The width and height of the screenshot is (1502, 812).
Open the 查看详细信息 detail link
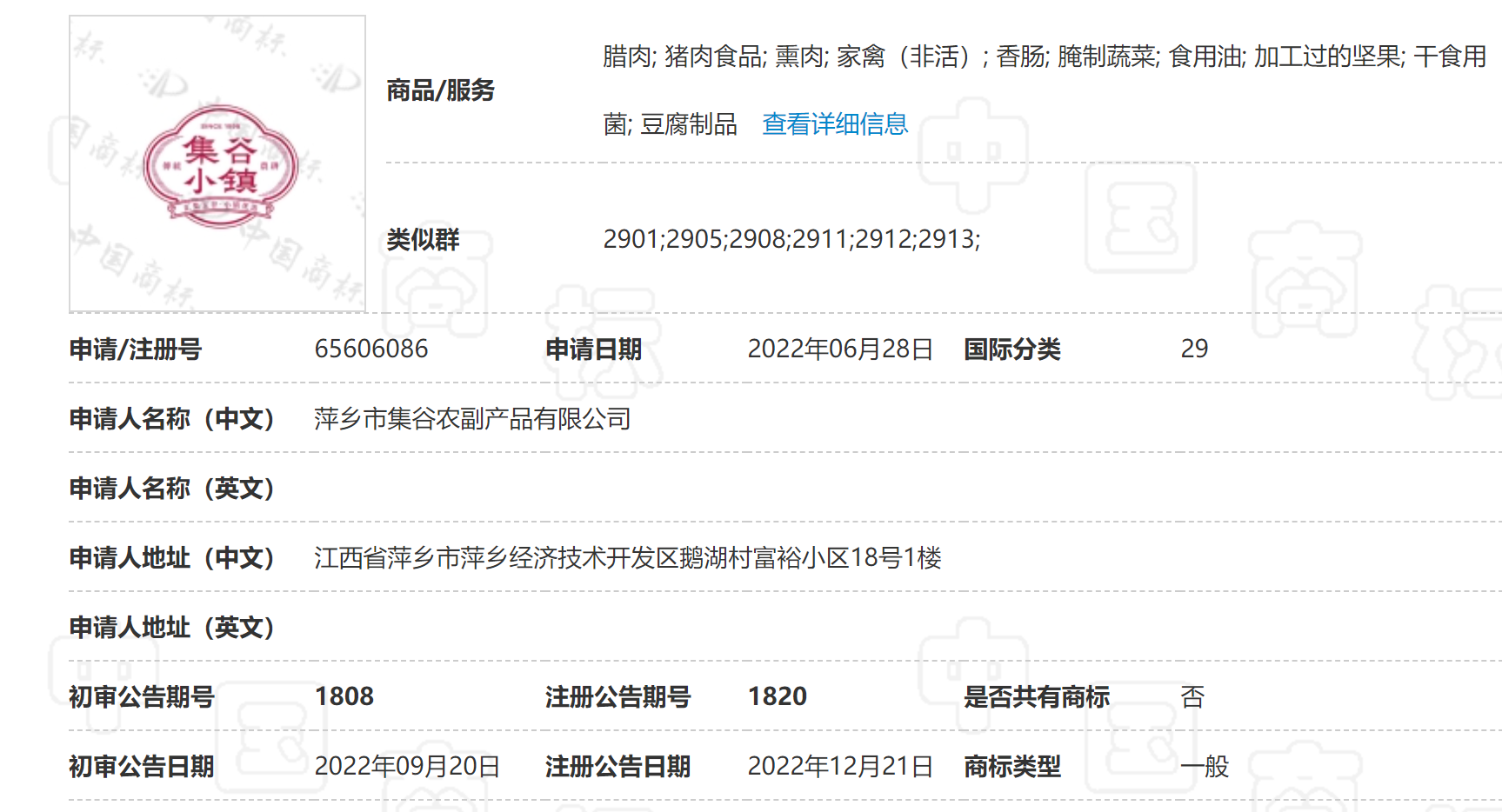point(833,124)
